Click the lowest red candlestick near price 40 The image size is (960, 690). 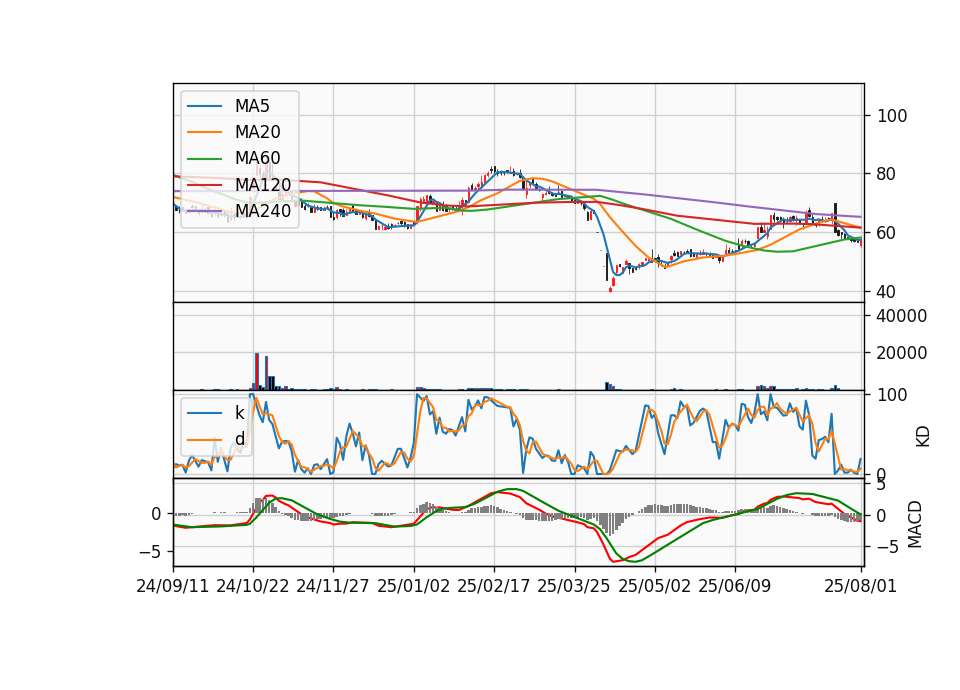tap(610, 289)
